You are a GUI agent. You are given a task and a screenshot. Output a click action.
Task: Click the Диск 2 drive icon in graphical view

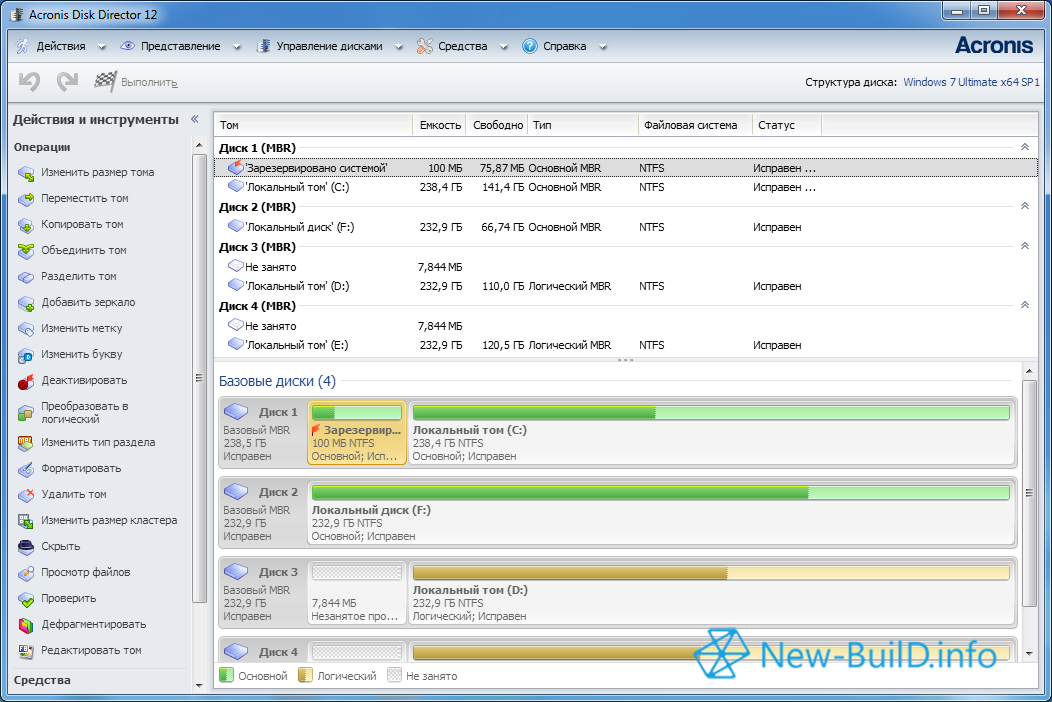coord(236,491)
